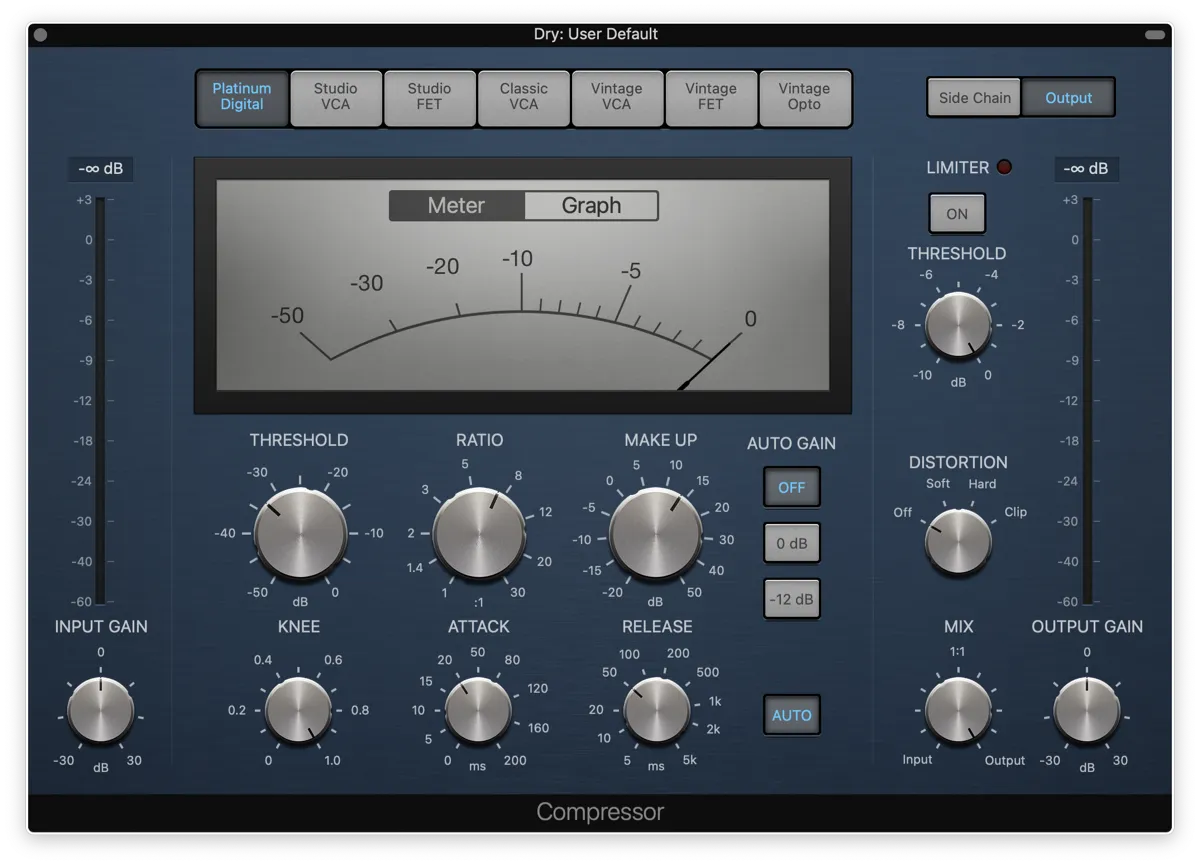Toggle the Limiter ON button

957,214
